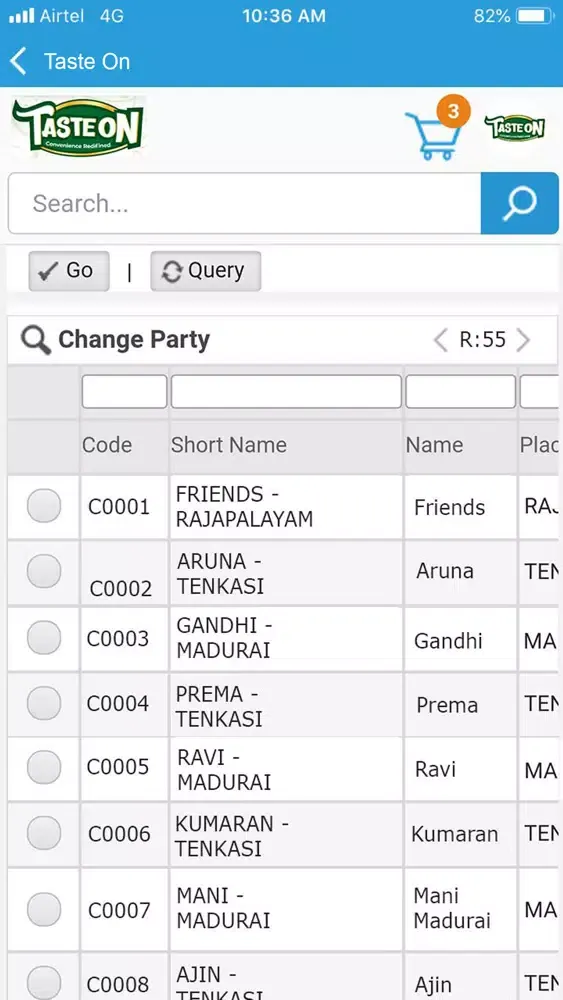Click the Short Name column header
The height and width of the screenshot is (1000, 563).
click(x=229, y=445)
